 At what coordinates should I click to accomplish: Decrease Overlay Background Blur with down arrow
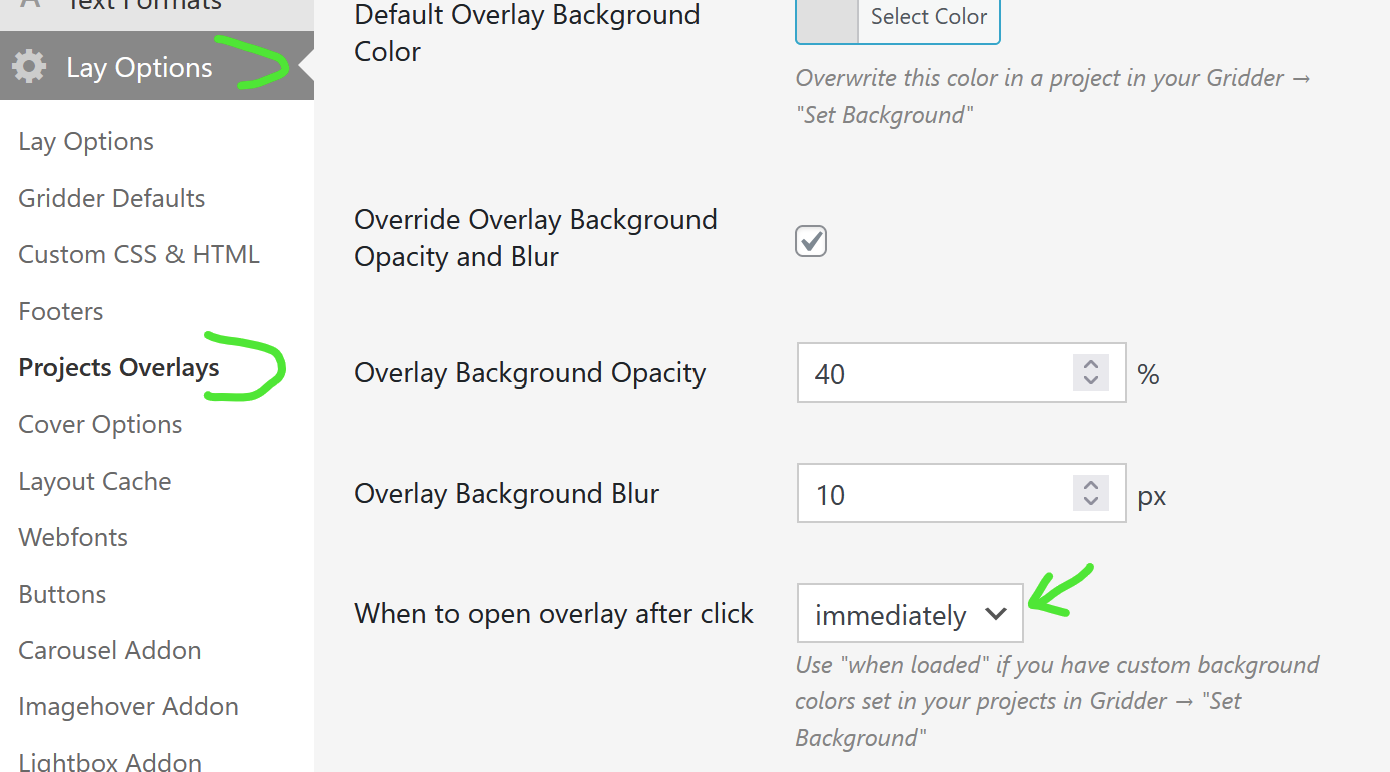click(1091, 502)
